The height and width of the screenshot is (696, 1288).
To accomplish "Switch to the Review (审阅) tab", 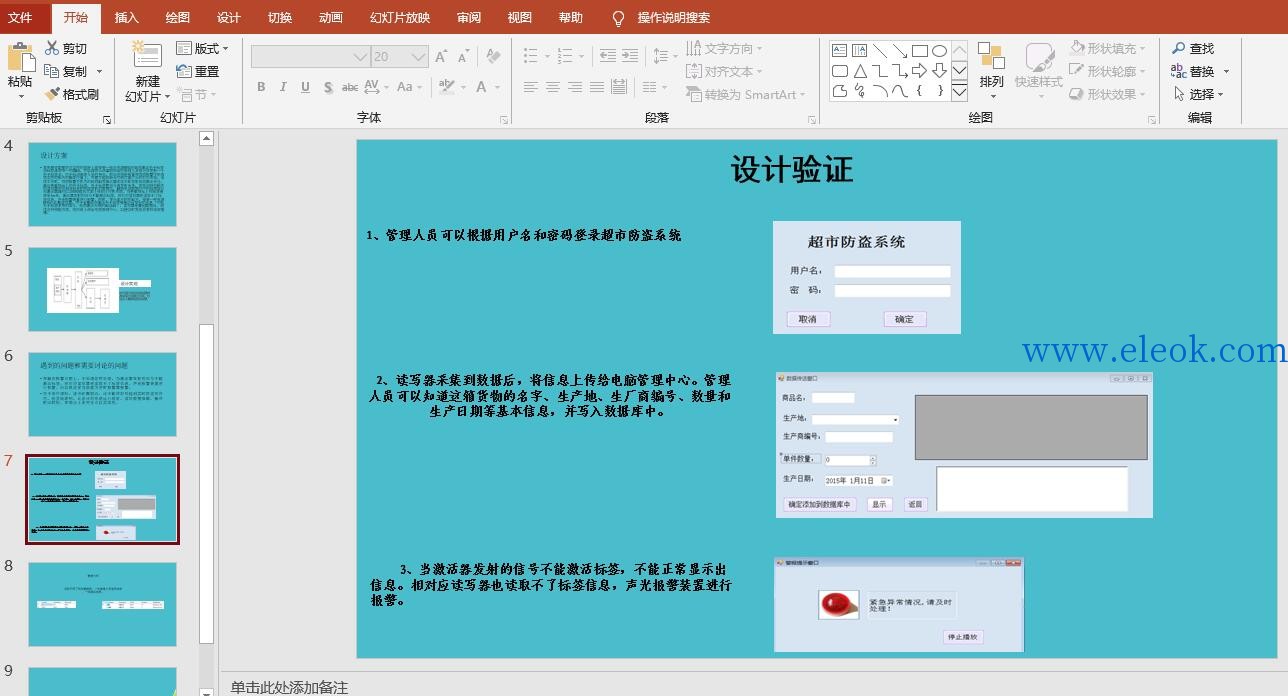I will point(468,17).
